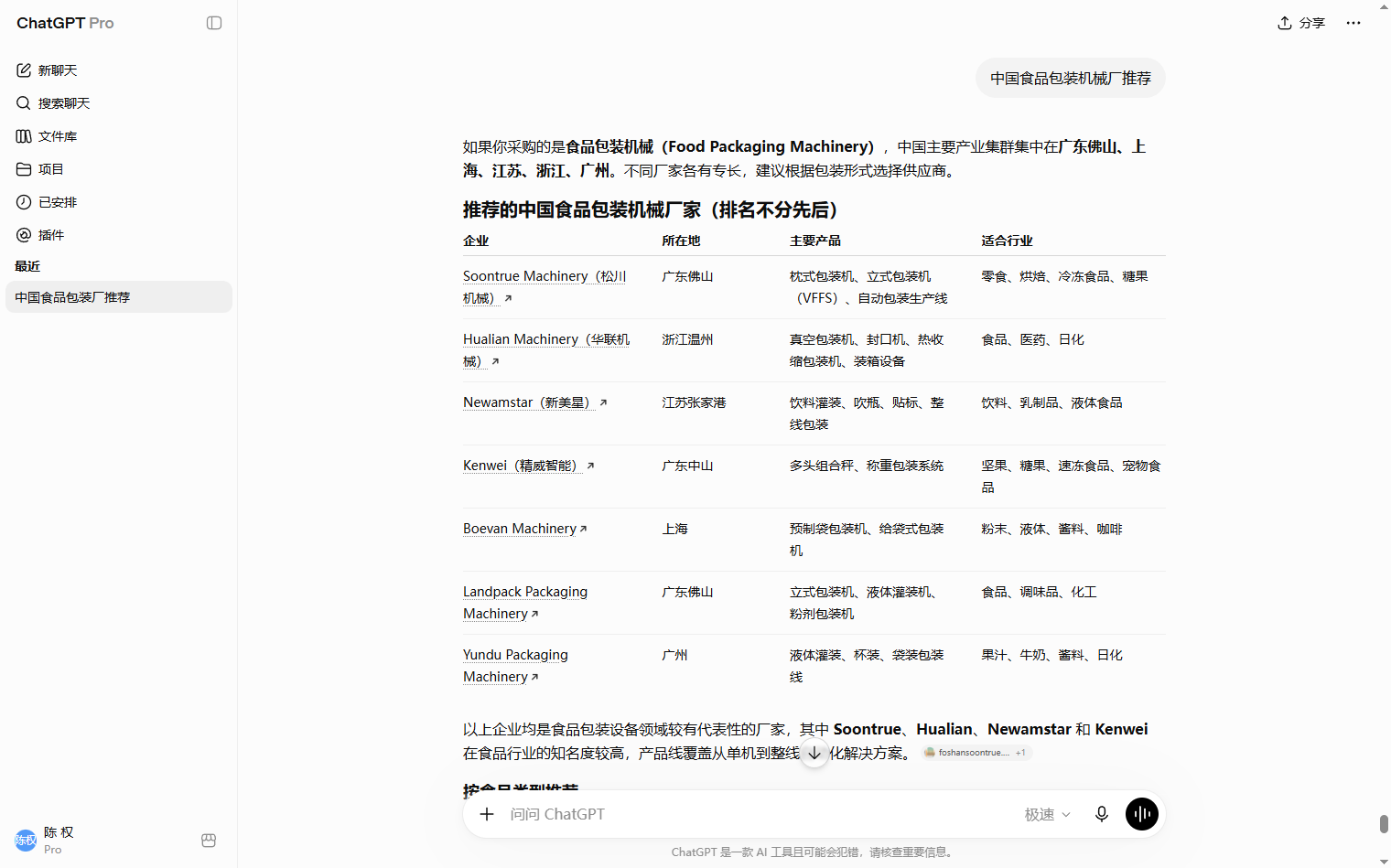
Task: Open Kenwei (精威智能) link
Action: (x=529, y=466)
